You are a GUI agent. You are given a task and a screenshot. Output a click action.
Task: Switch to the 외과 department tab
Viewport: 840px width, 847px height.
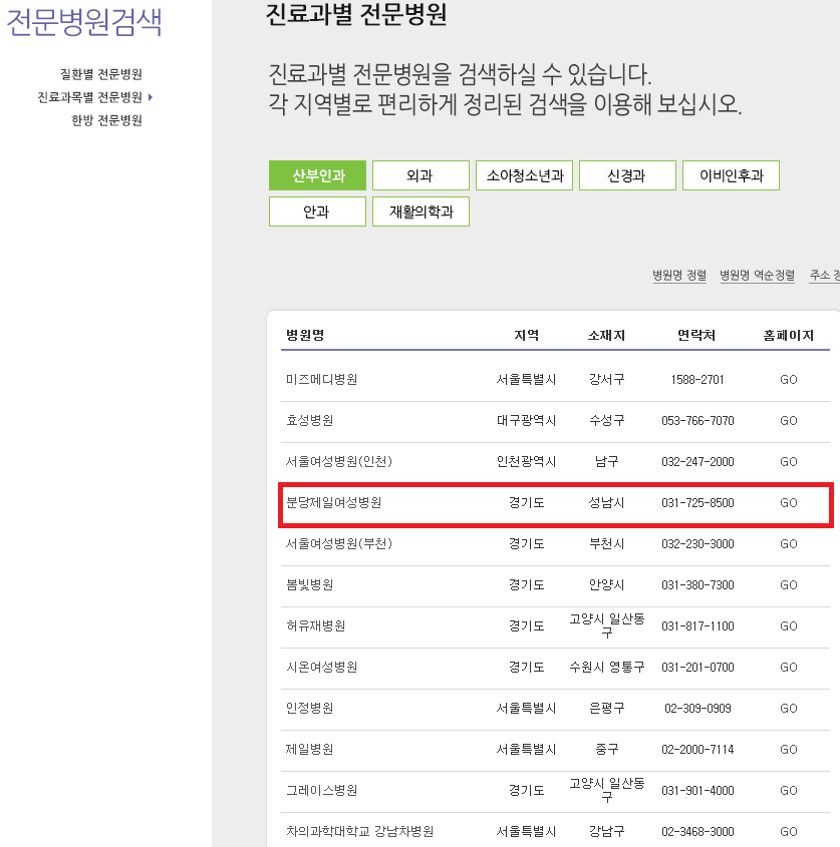click(420, 175)
